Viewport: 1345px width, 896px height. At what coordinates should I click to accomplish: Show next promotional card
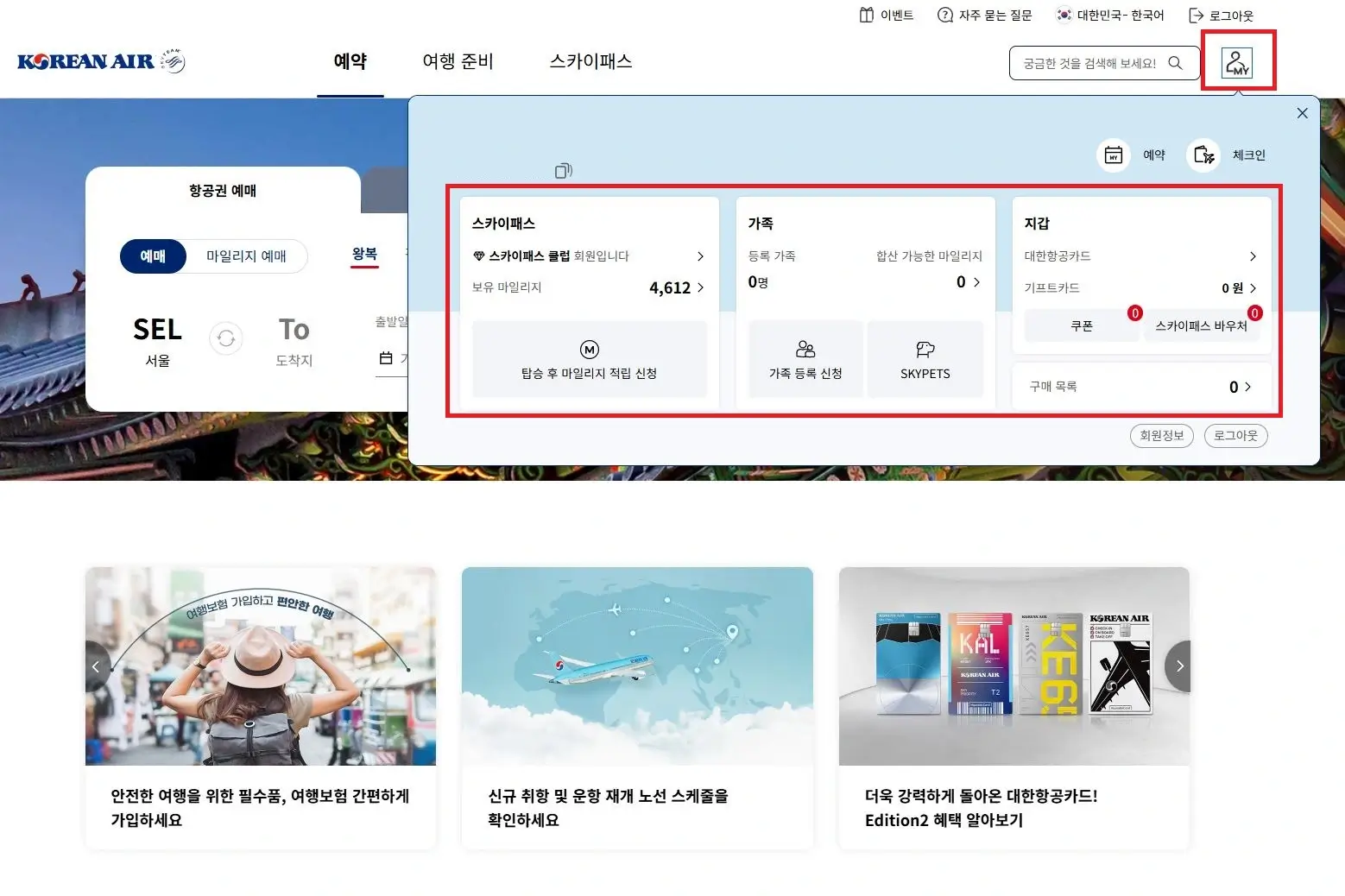pos(1178,666)
